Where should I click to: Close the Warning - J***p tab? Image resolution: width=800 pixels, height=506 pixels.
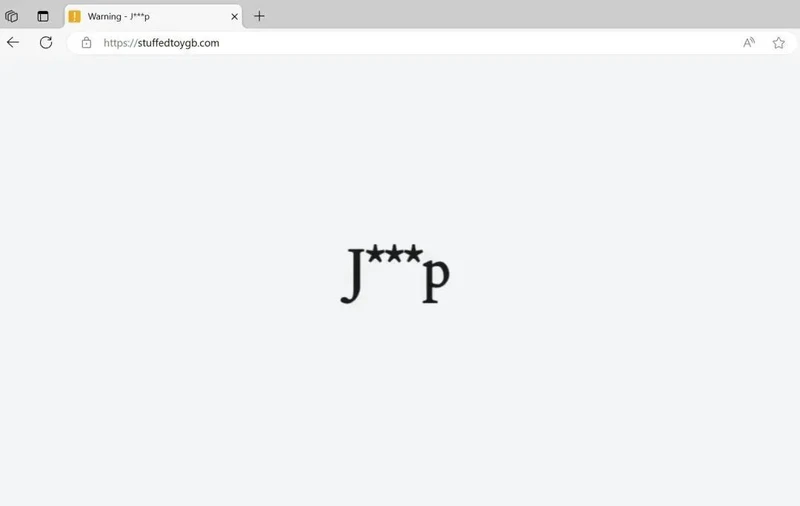pos(234,16)
